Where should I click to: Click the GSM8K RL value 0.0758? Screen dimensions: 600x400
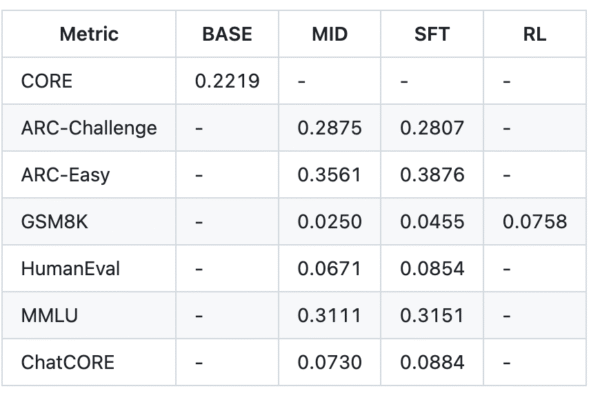[535, 221]
